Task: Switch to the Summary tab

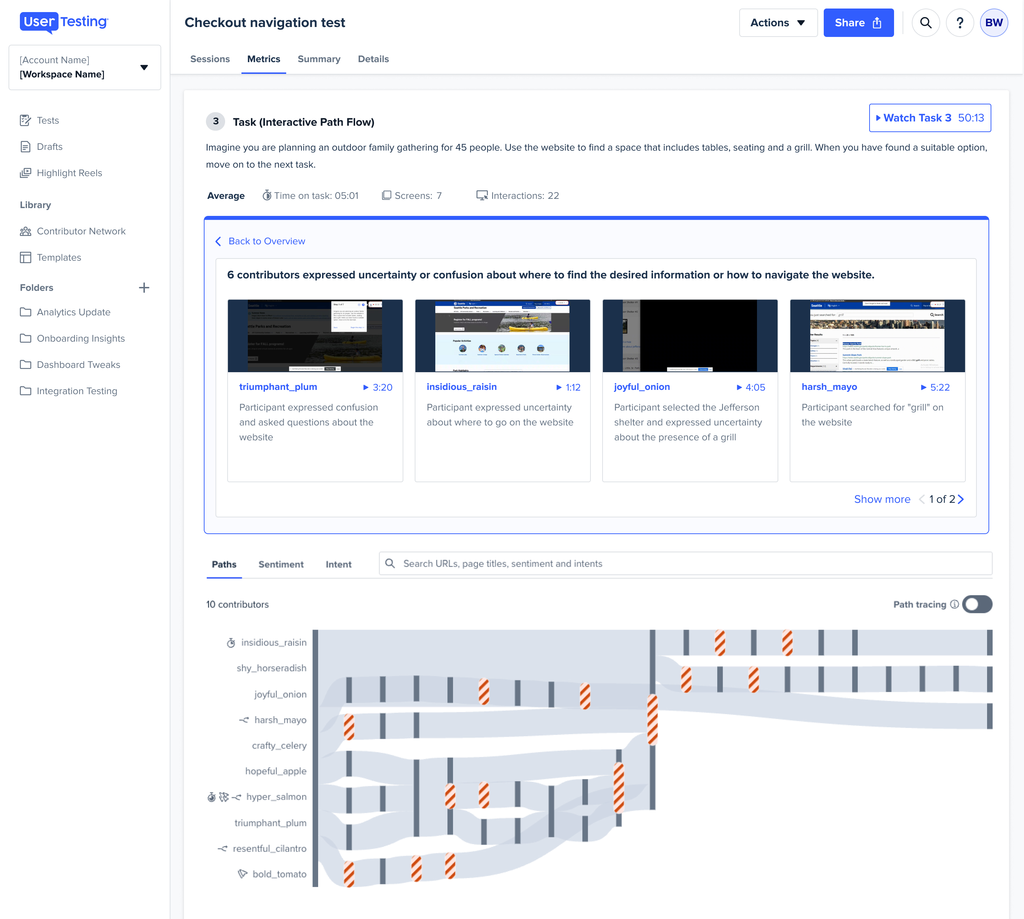Action: click(319, 59)
